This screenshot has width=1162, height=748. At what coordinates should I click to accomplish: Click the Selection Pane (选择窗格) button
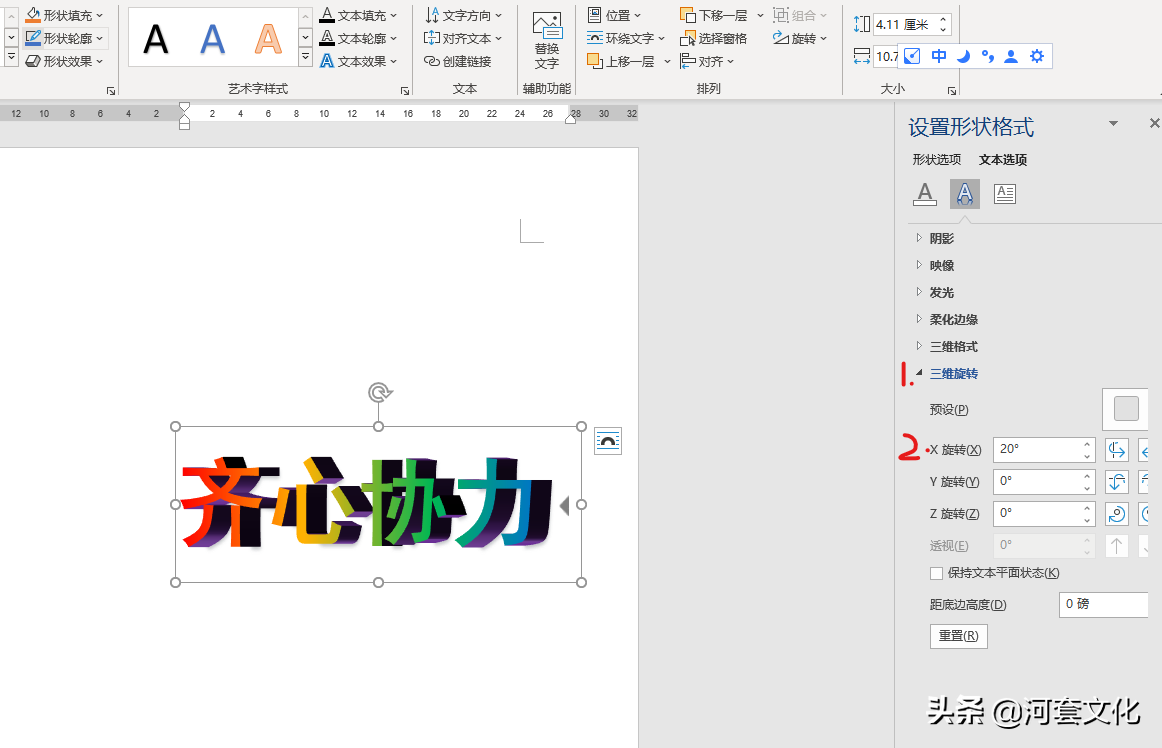714,38
